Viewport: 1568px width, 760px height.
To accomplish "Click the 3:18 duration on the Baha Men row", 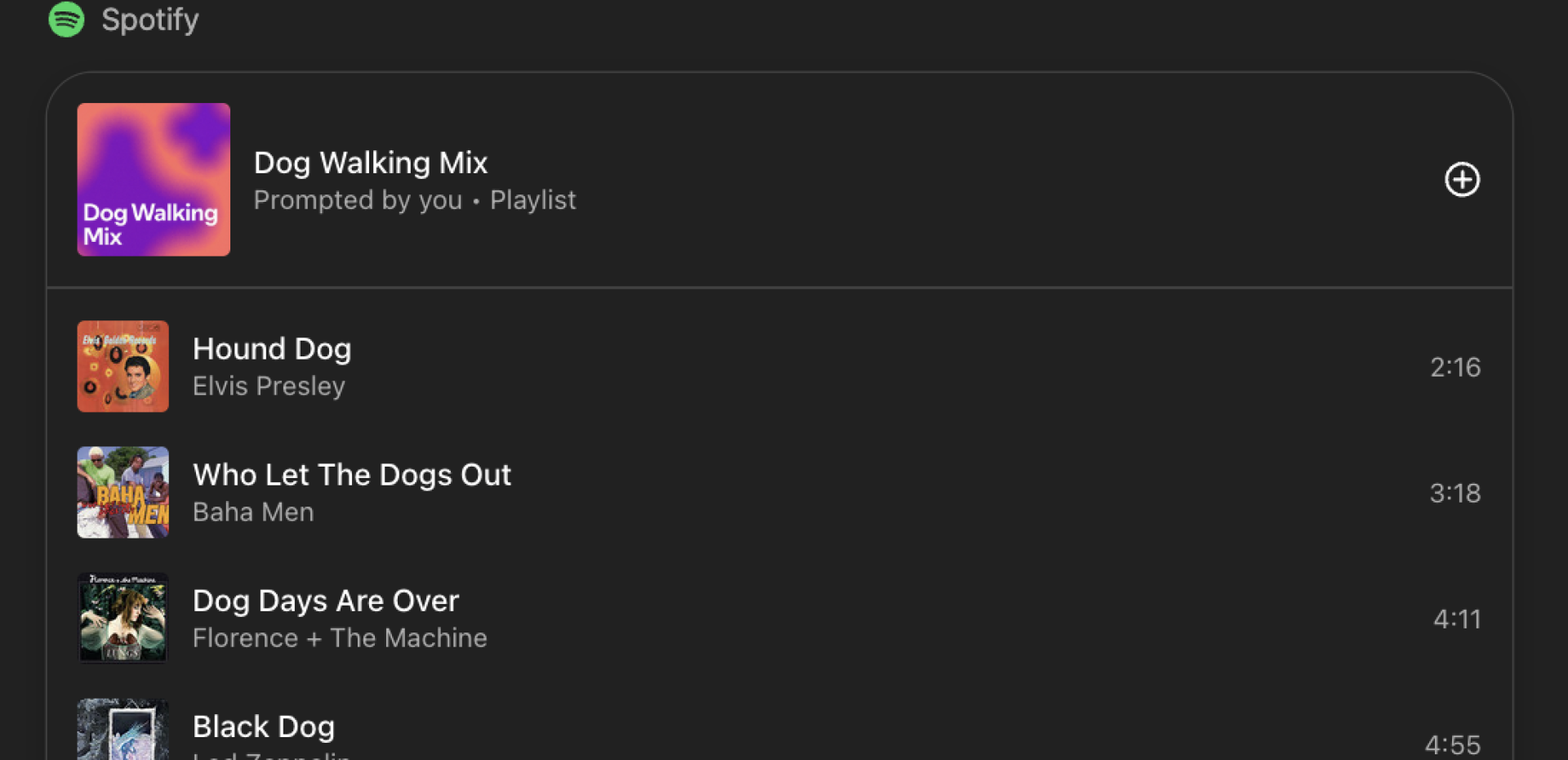I will (x=1455, y=493).
